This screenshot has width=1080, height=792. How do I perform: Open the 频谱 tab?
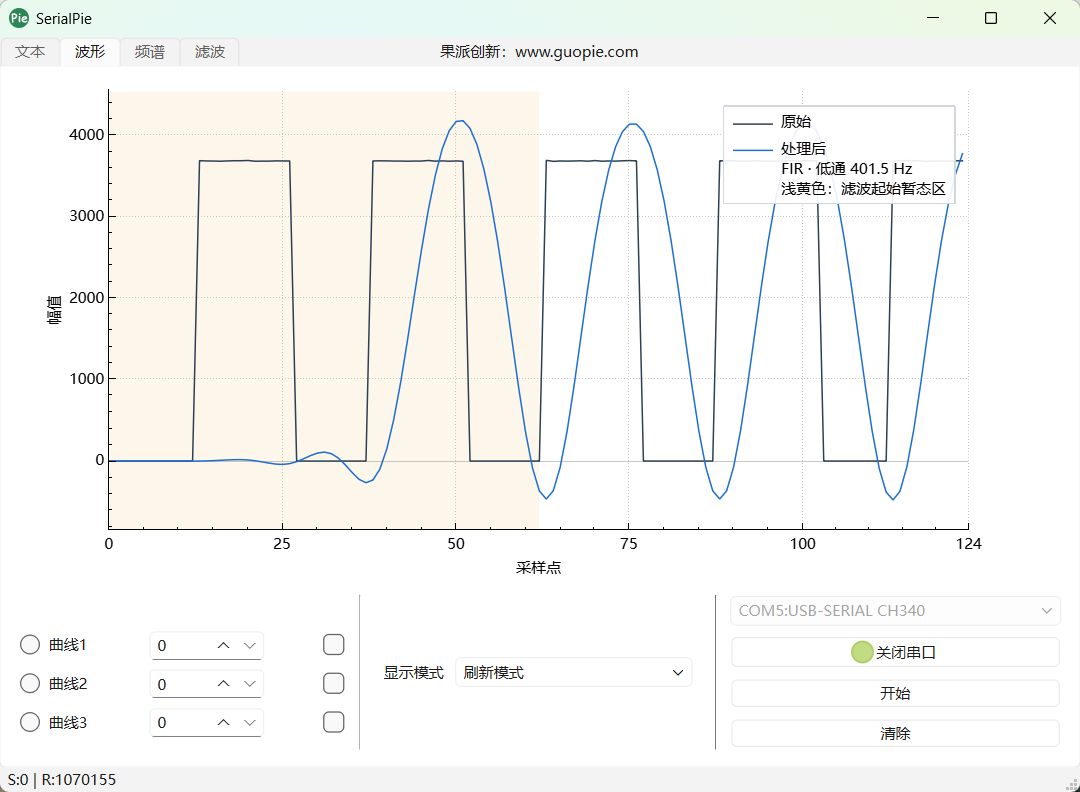coord(149,52)
